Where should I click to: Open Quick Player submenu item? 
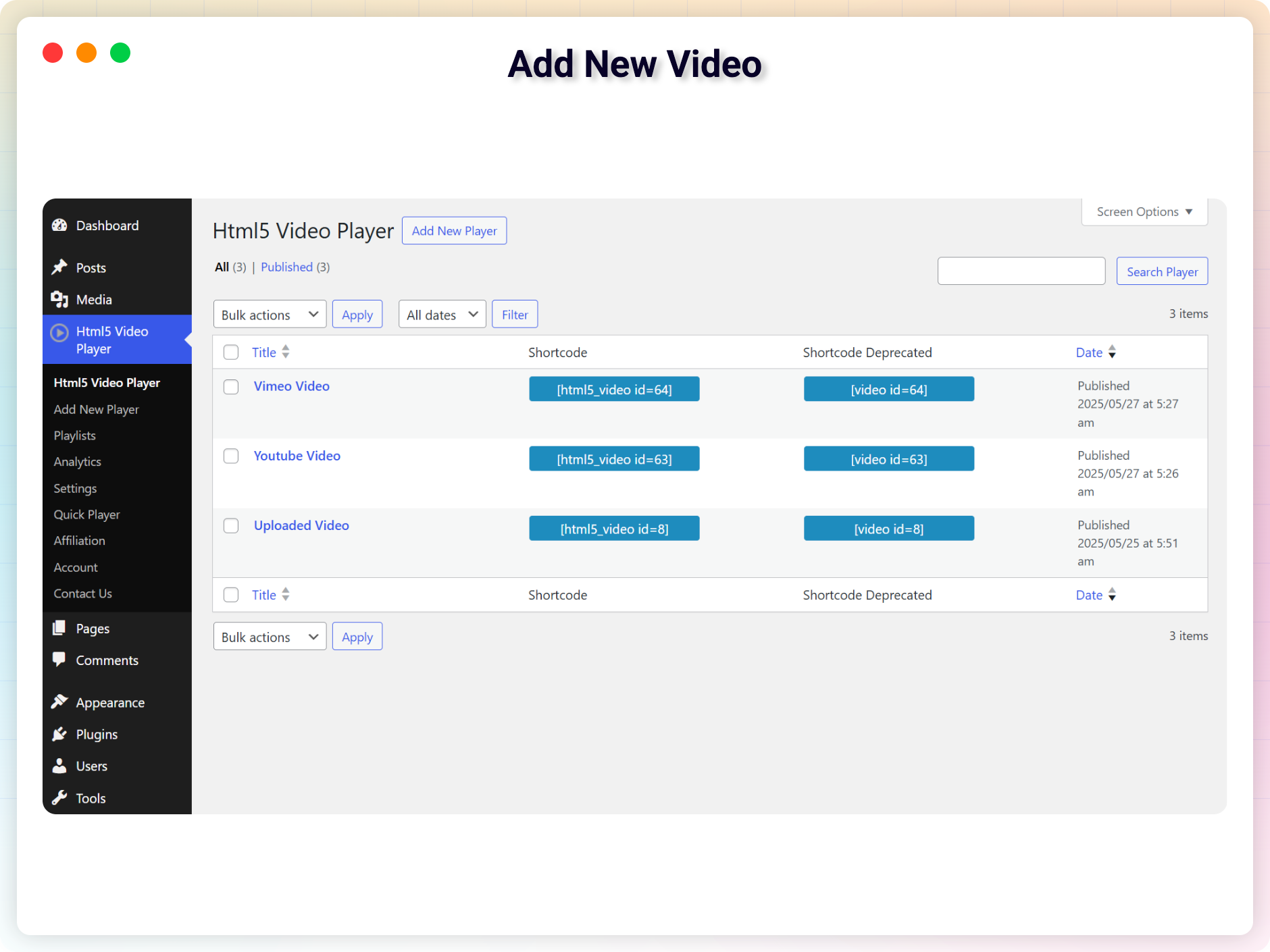(86, 514)
